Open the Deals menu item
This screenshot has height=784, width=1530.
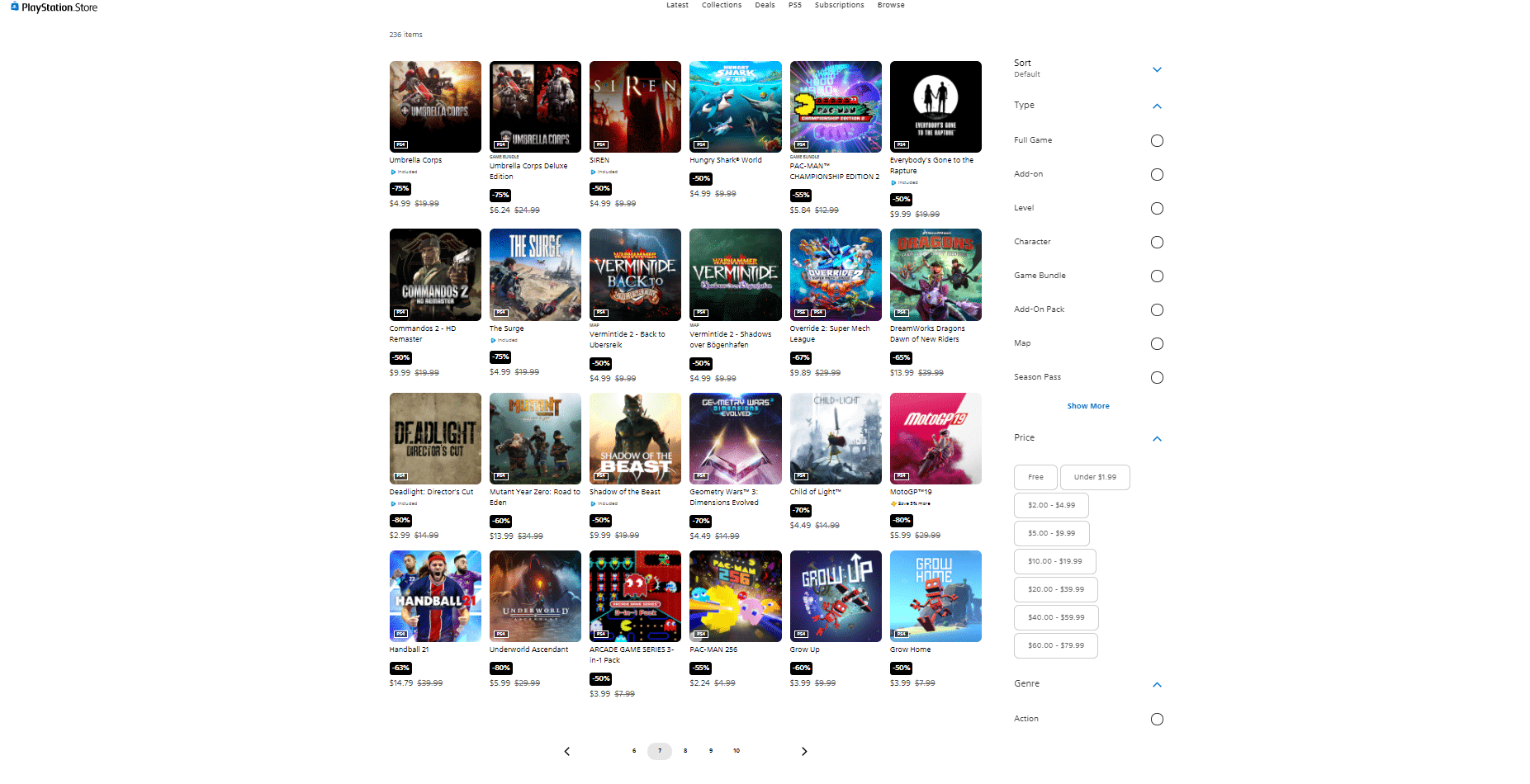point(765,5)
